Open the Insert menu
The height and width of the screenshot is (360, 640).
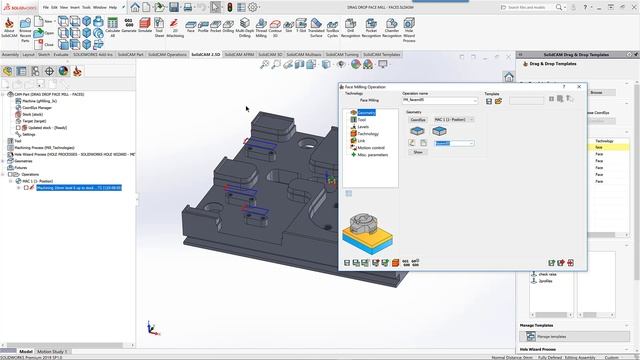(x=75, y=7)
